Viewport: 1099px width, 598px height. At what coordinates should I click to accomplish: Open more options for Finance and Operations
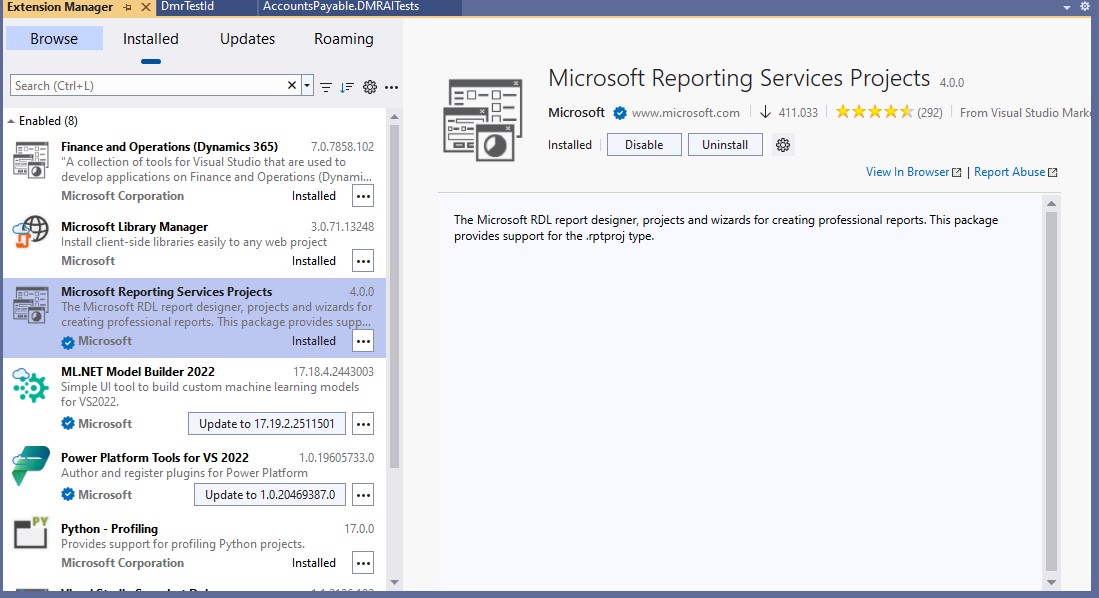(363, 196)
